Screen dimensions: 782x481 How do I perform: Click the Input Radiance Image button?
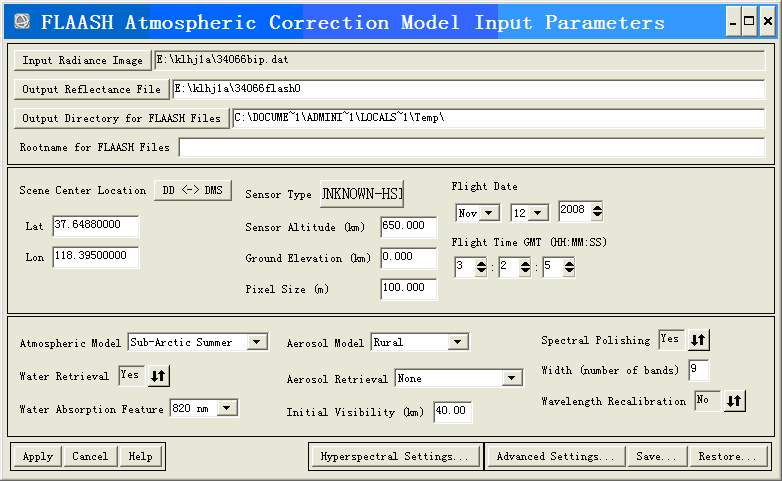coord(82,60)
